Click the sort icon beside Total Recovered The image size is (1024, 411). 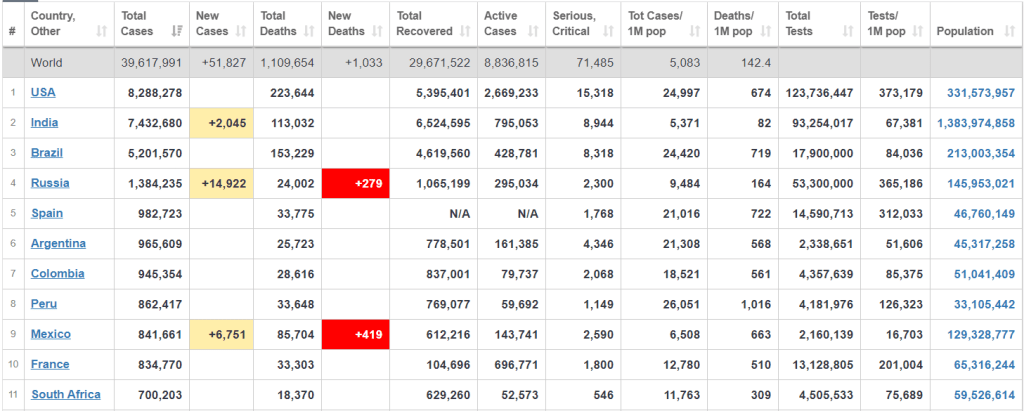pos(465,32)
